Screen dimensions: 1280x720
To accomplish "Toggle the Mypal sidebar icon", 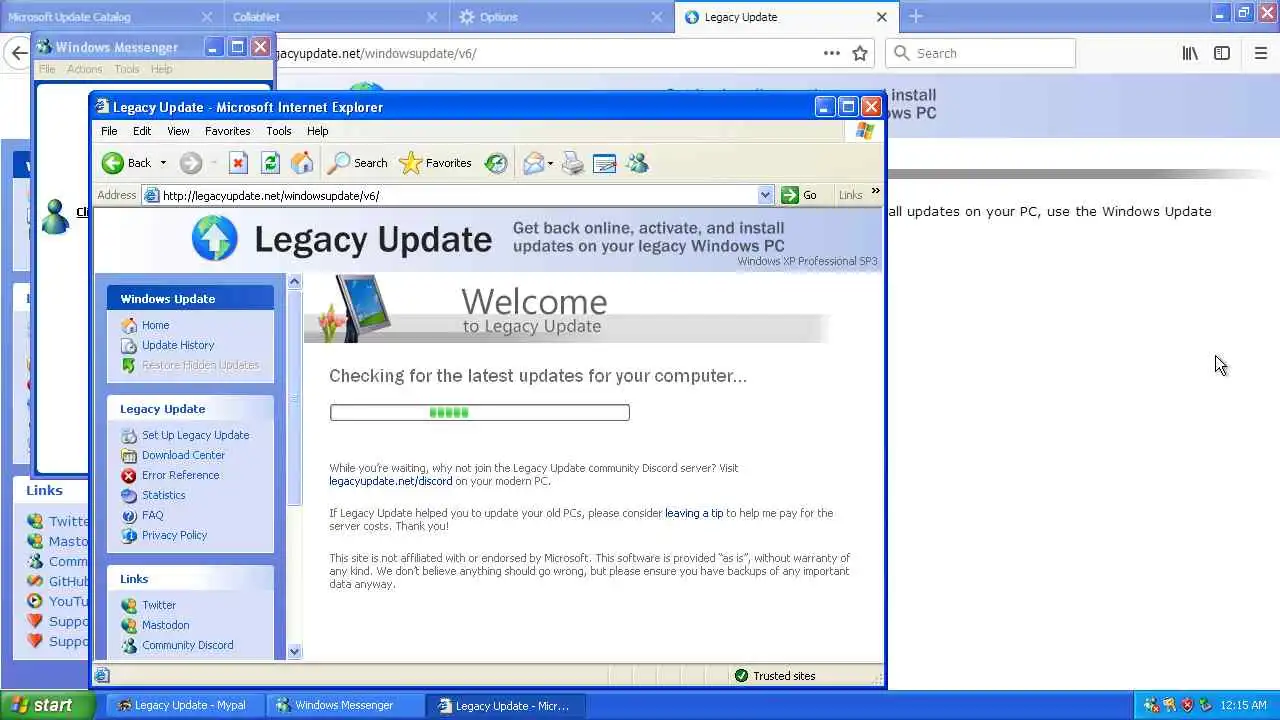I will 1222,53.
